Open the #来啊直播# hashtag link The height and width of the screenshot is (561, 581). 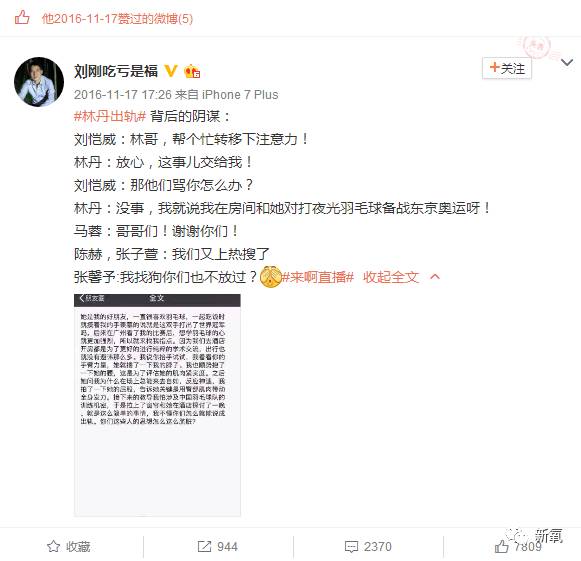click(x=318, y=277)
